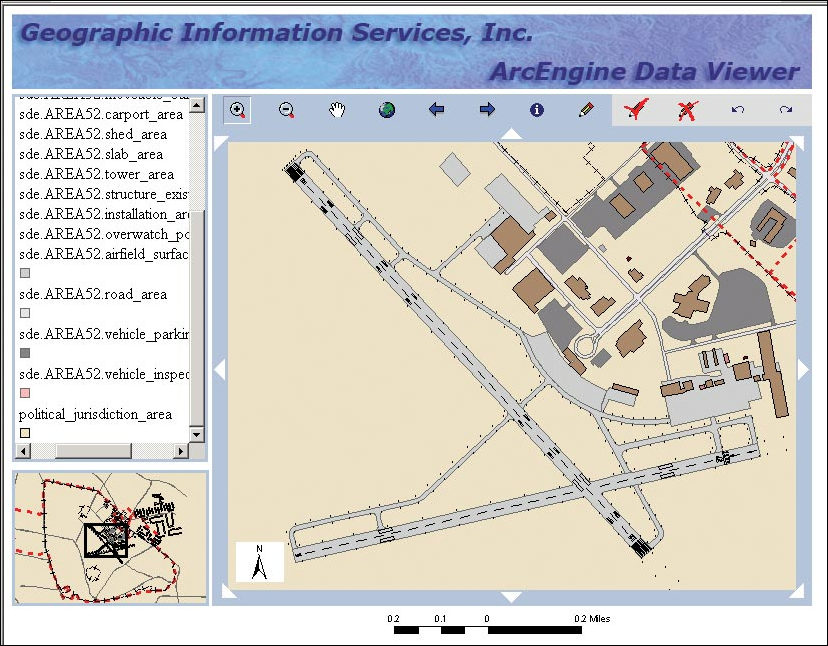Select the sde.AREA52.slab_area layer

coord(91,155)
